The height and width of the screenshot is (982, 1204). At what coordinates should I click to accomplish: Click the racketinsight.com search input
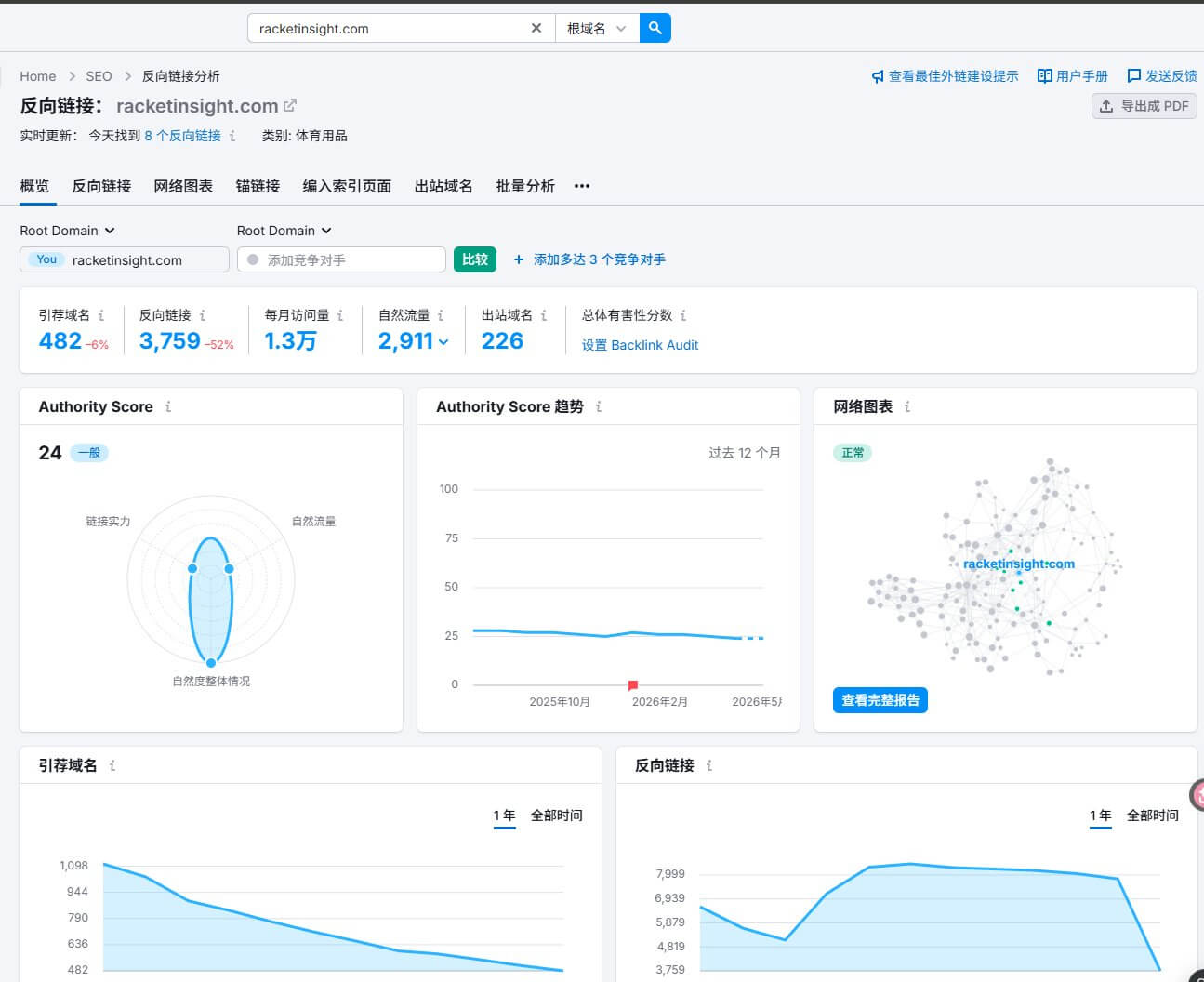[390, 28]
